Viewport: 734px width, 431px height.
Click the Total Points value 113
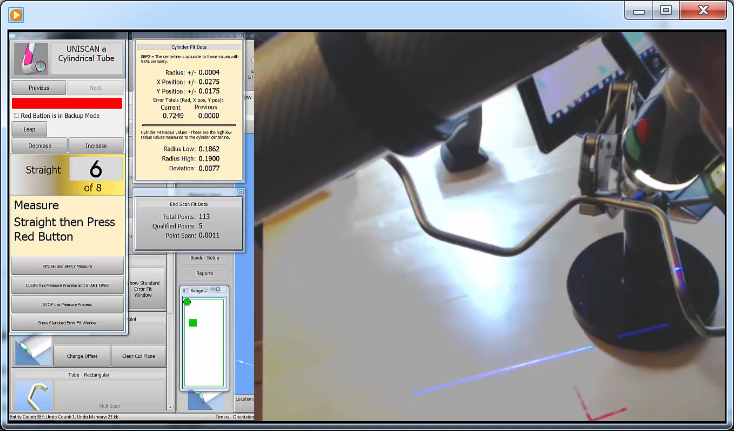(204, 217)
